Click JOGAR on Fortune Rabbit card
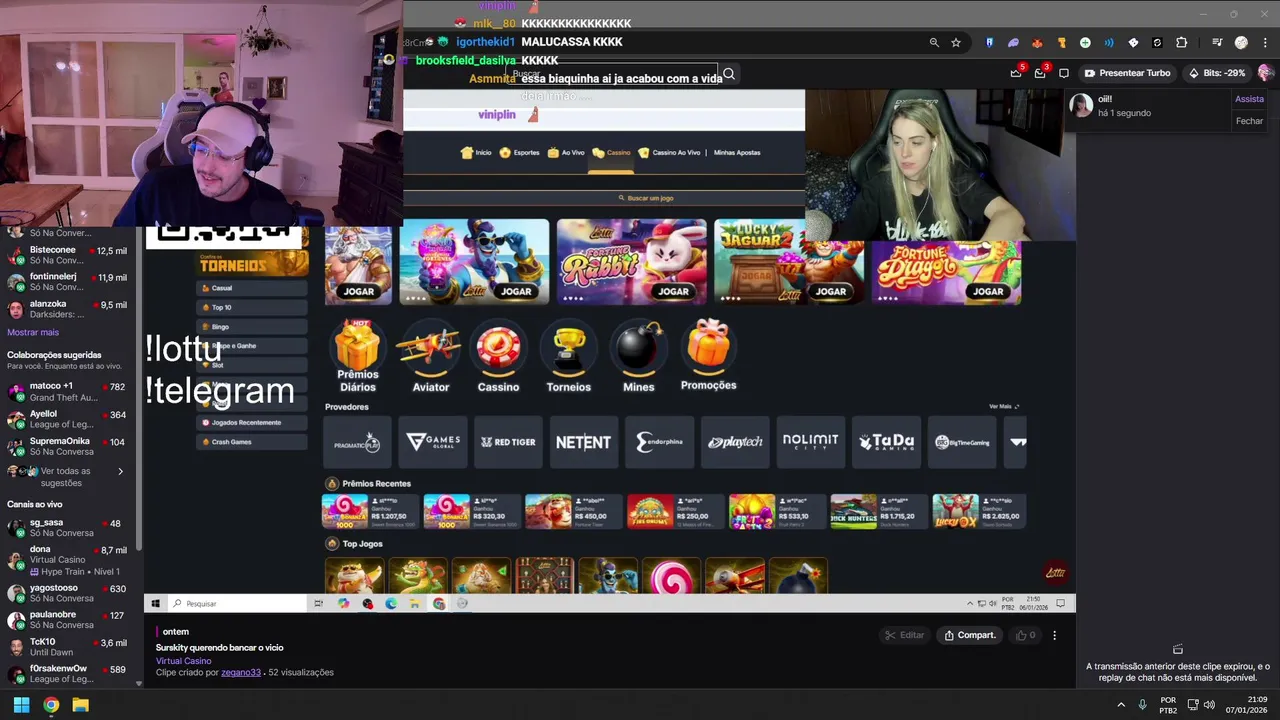Screen dimensions: 1280x720 [x=673, y=291]
